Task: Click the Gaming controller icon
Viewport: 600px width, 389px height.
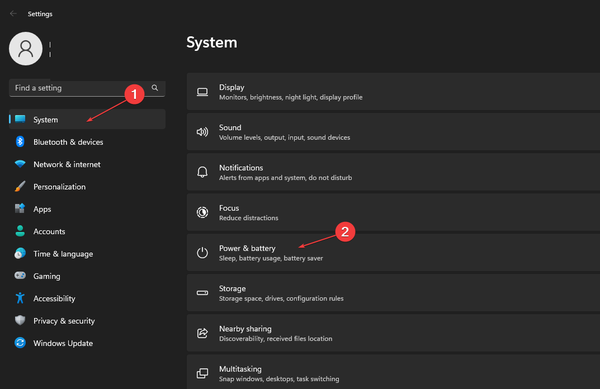Action: coord(20,275)
